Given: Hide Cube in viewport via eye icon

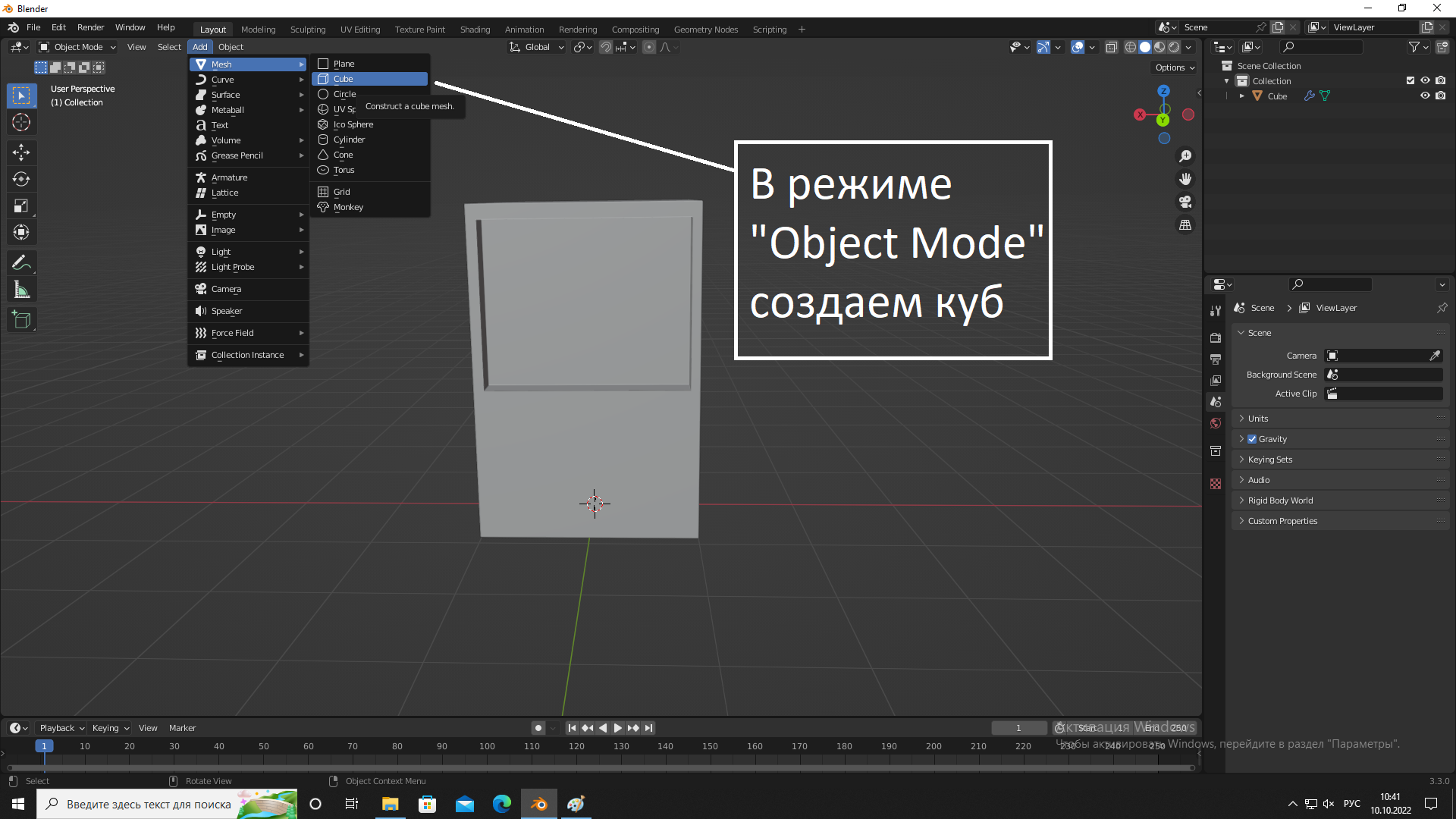Looking at the screenshot, I should tap(1425, 96).
